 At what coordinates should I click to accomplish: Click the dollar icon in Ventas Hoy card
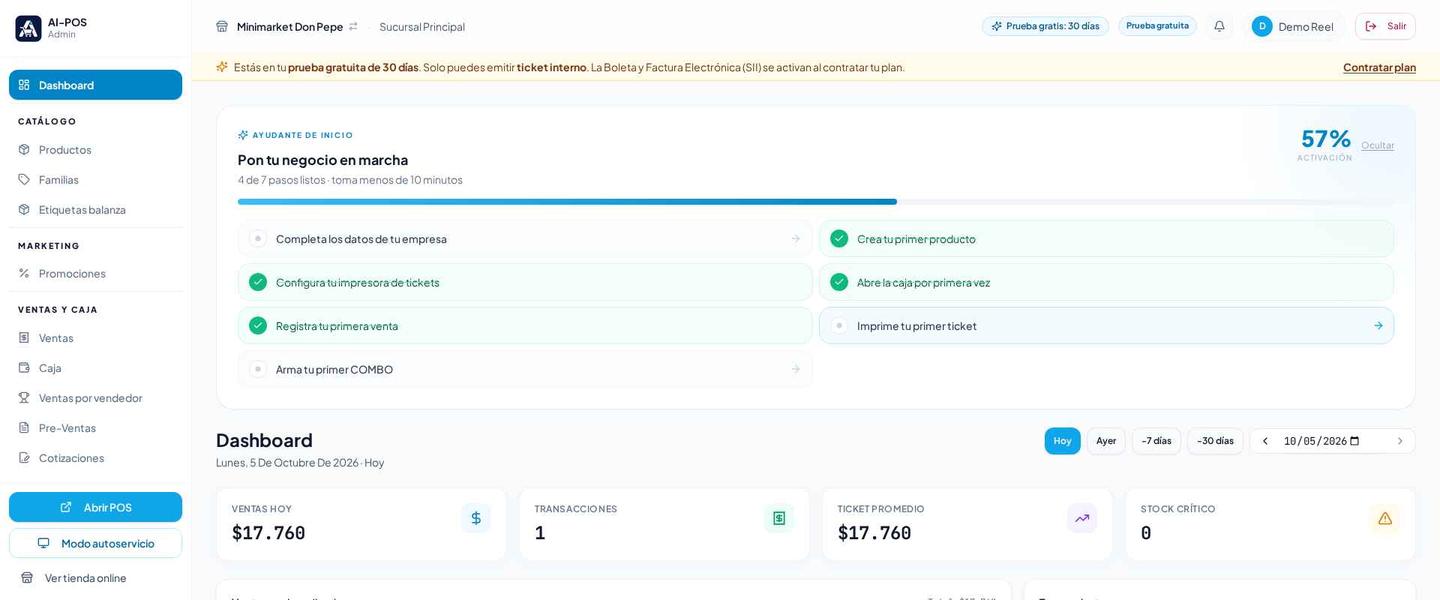[476, 518]
